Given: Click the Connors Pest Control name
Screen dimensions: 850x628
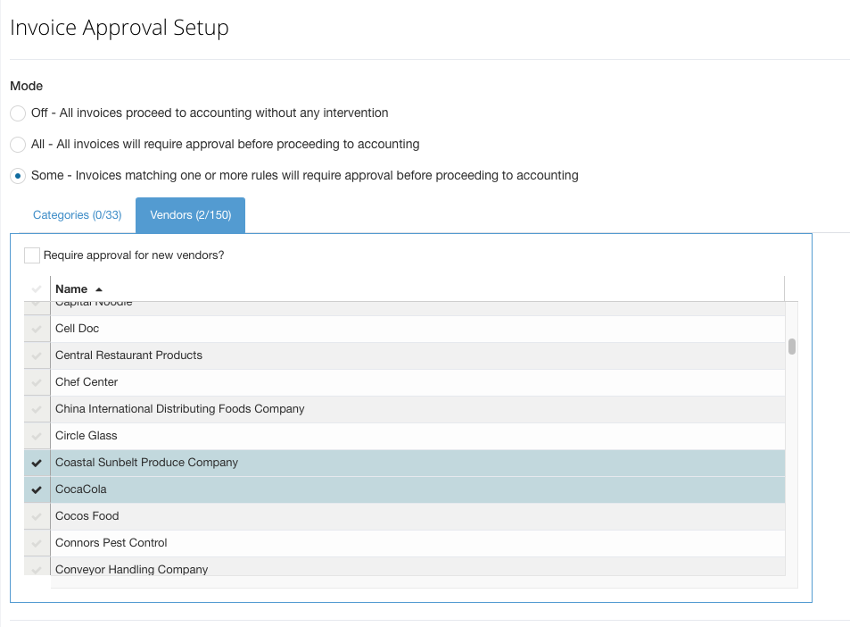Looking at the screenshot, I should point(111,543).
